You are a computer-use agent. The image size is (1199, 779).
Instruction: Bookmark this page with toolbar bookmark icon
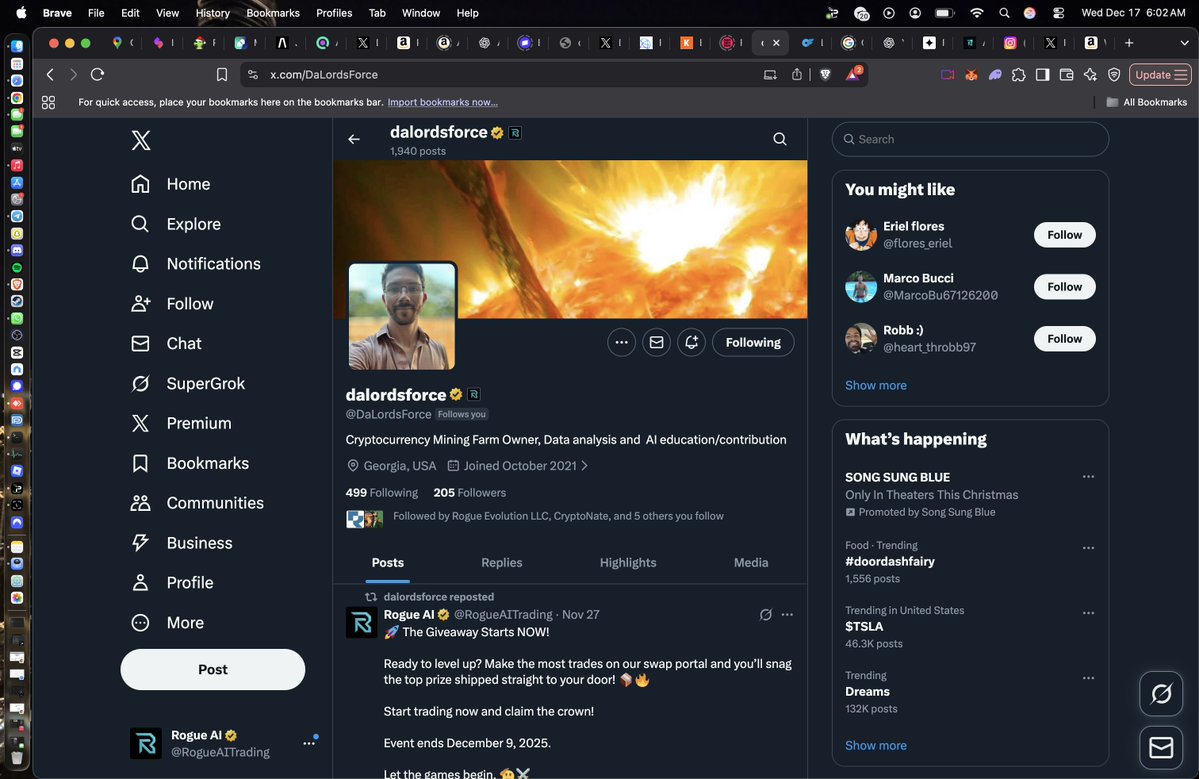(x=222, y=74)
